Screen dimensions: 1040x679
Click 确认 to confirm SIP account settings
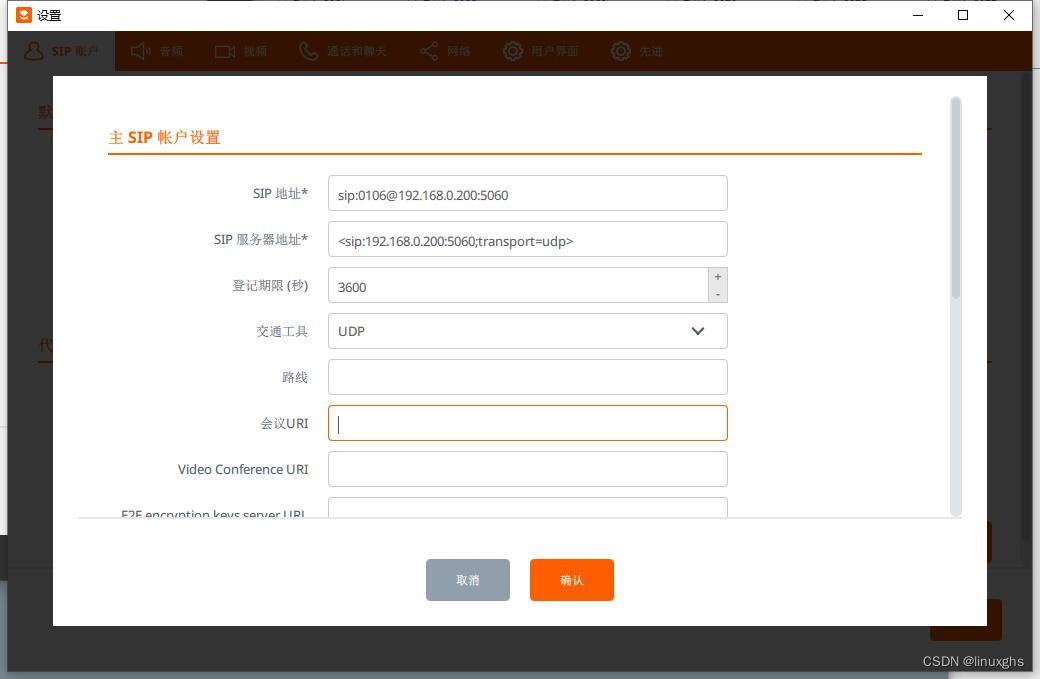click(572, 580)
